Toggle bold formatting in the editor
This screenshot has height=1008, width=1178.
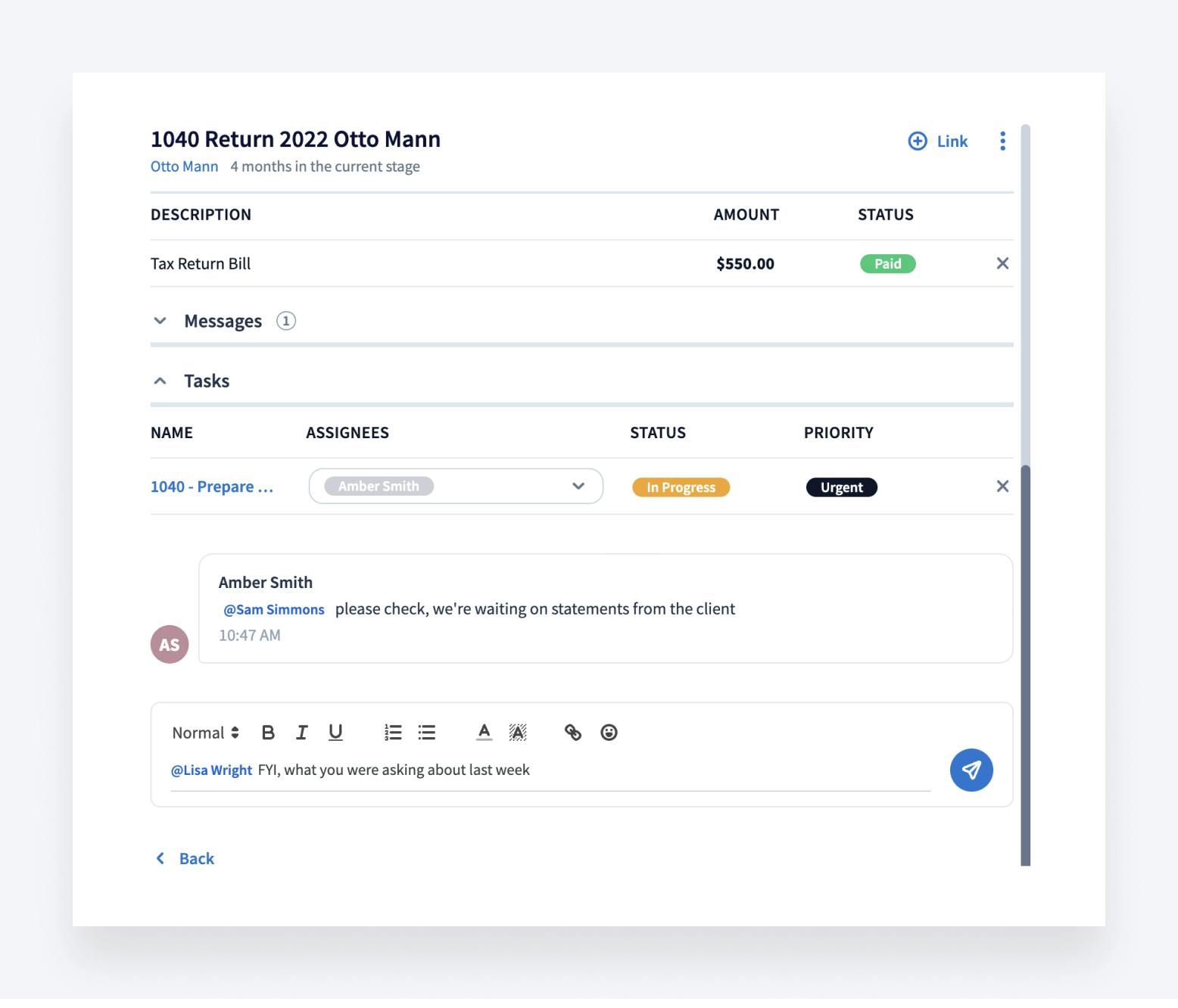tap(268, 733)
